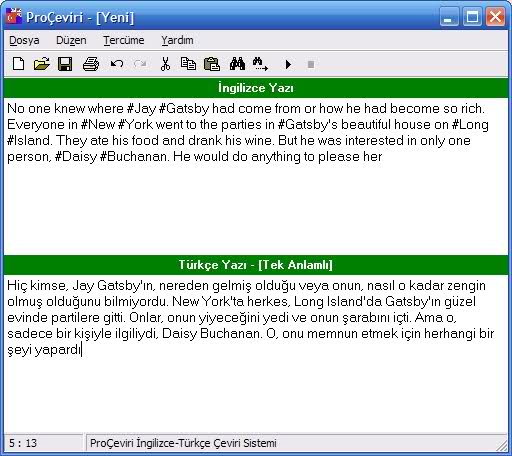Screen dimensions: 512x456
Task: Start translation with the play button
Action: click(288, 64)
